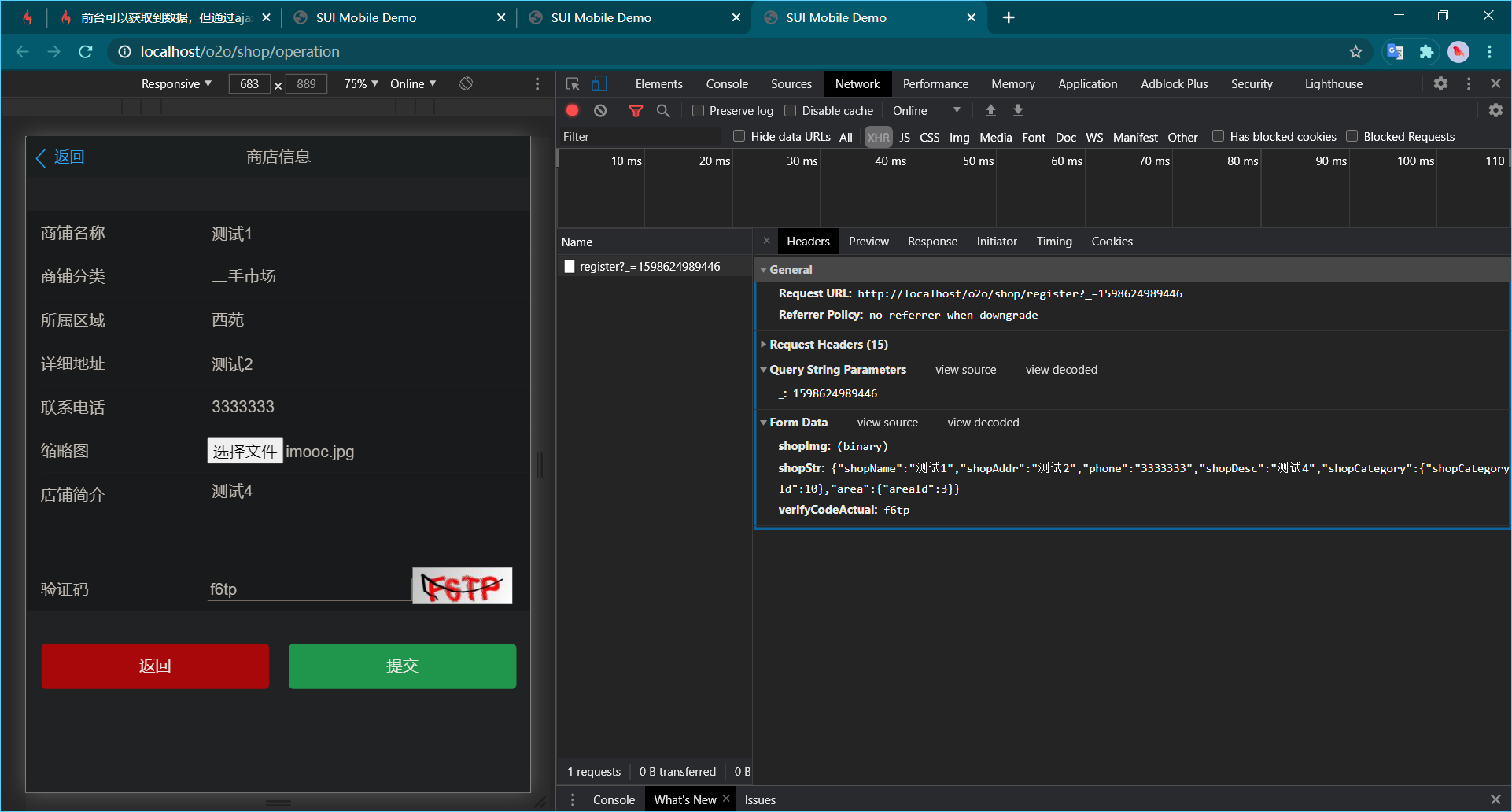Click the browser back arrow
Screen dimensions: 1512x812
tap(22, 52)
